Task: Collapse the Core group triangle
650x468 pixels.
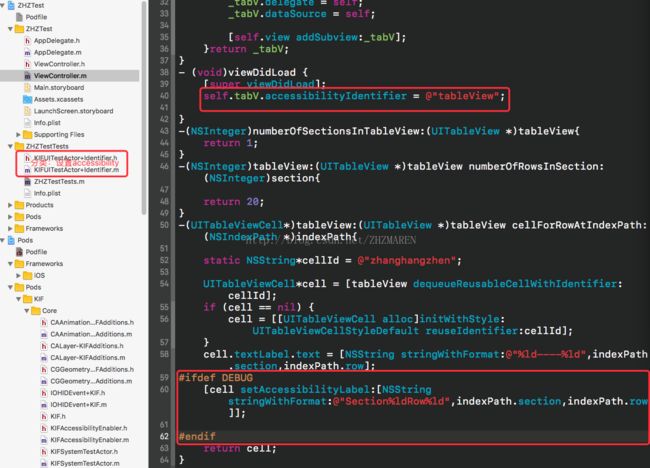Action: pos(27,310)
